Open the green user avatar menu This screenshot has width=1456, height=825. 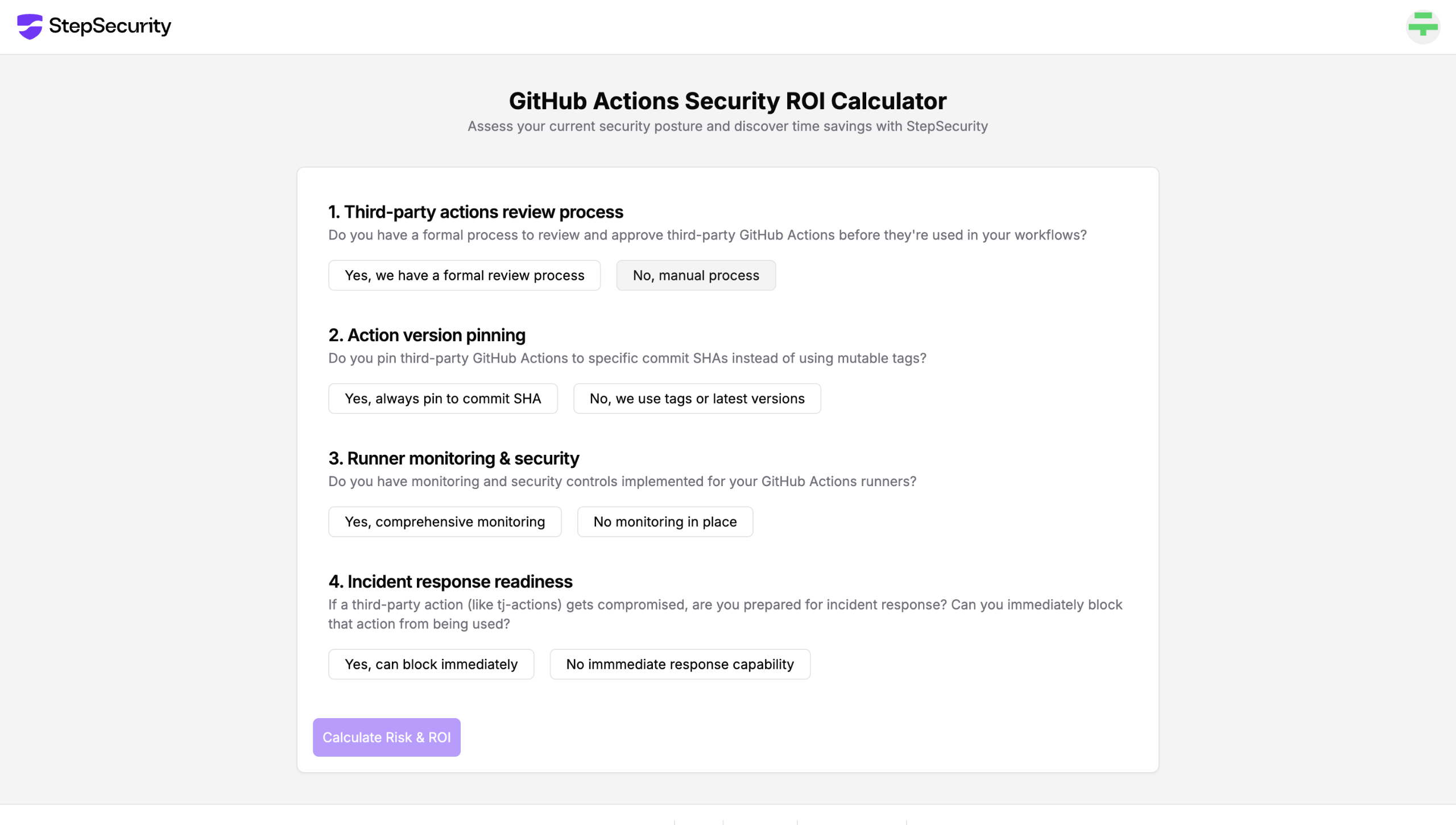(x=1422, y=26)
